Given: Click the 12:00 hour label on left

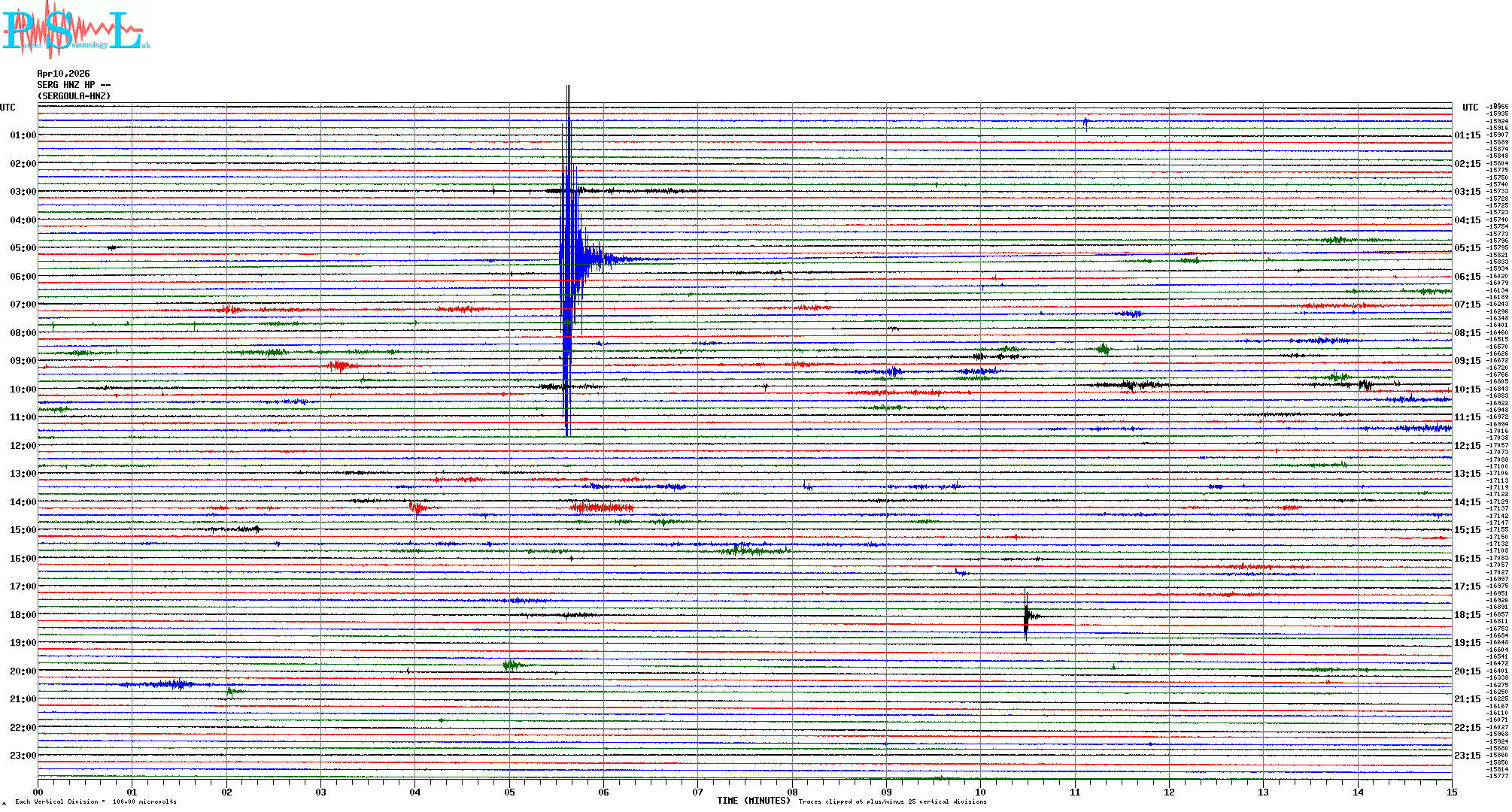Looking at the screenshot, I should click(x=23, y=446).
